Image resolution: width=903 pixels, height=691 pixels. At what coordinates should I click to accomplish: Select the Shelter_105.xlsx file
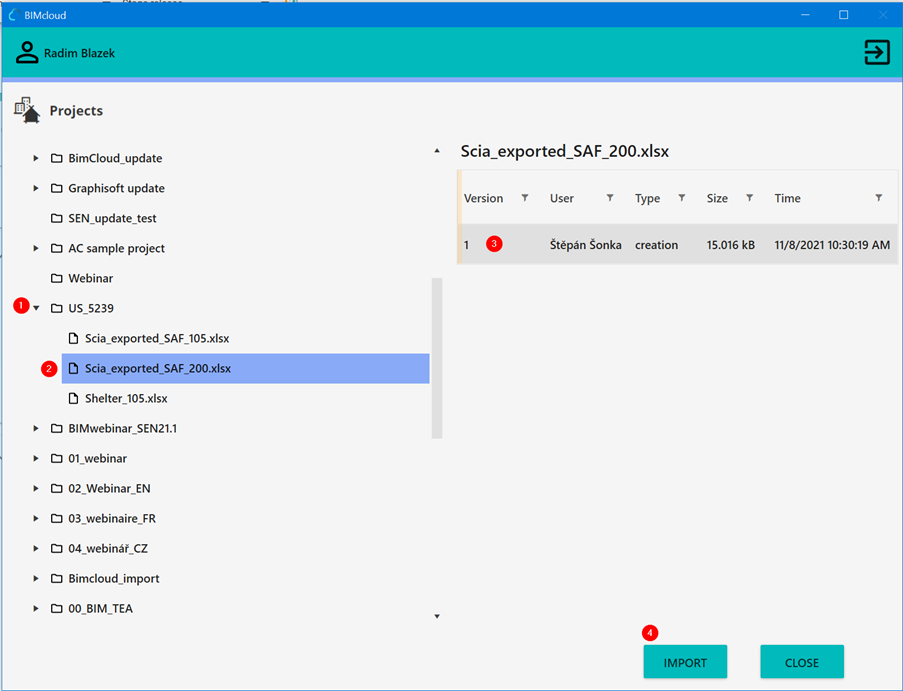tap(126, 398)
